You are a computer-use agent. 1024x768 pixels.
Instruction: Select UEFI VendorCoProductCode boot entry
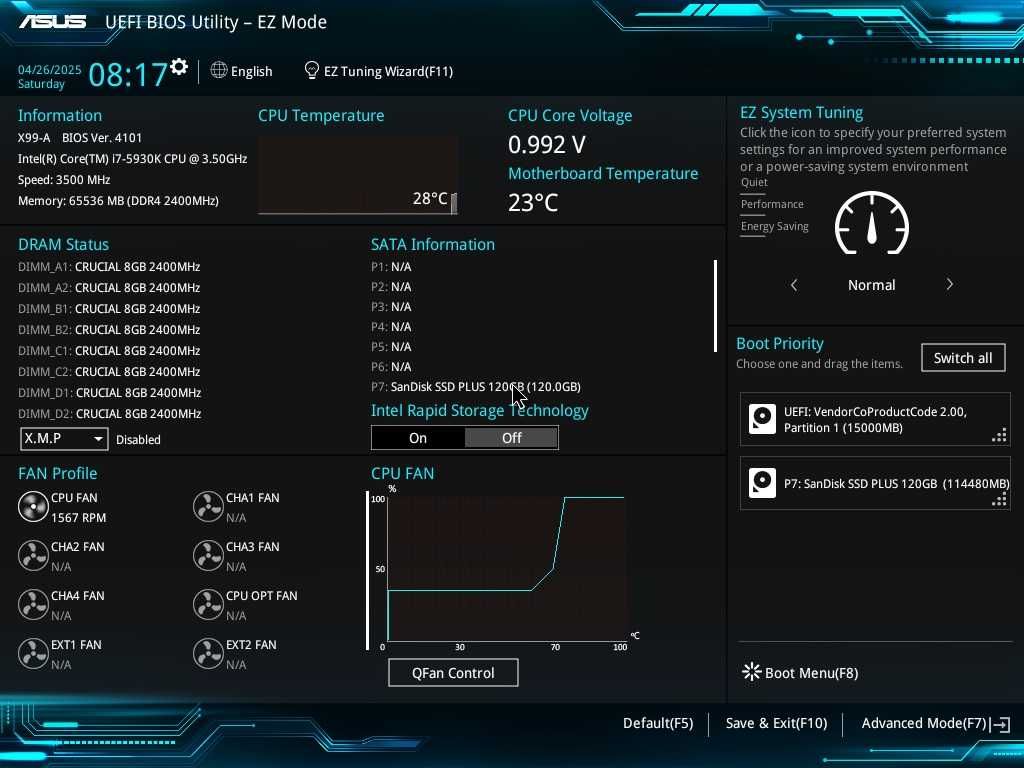point(875,419)
